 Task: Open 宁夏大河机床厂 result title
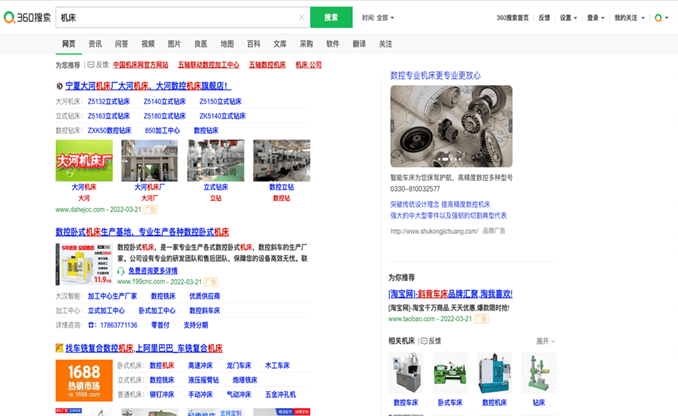(x=148, y=86)
